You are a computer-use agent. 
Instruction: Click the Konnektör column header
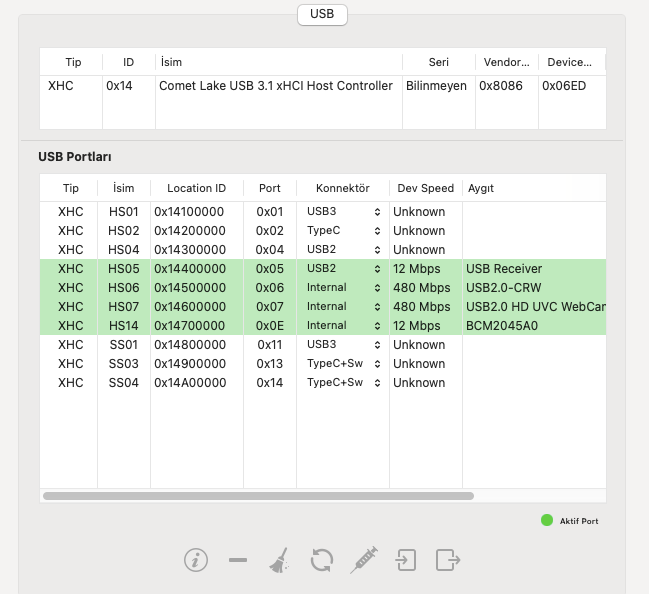click(x=343, y=188)
